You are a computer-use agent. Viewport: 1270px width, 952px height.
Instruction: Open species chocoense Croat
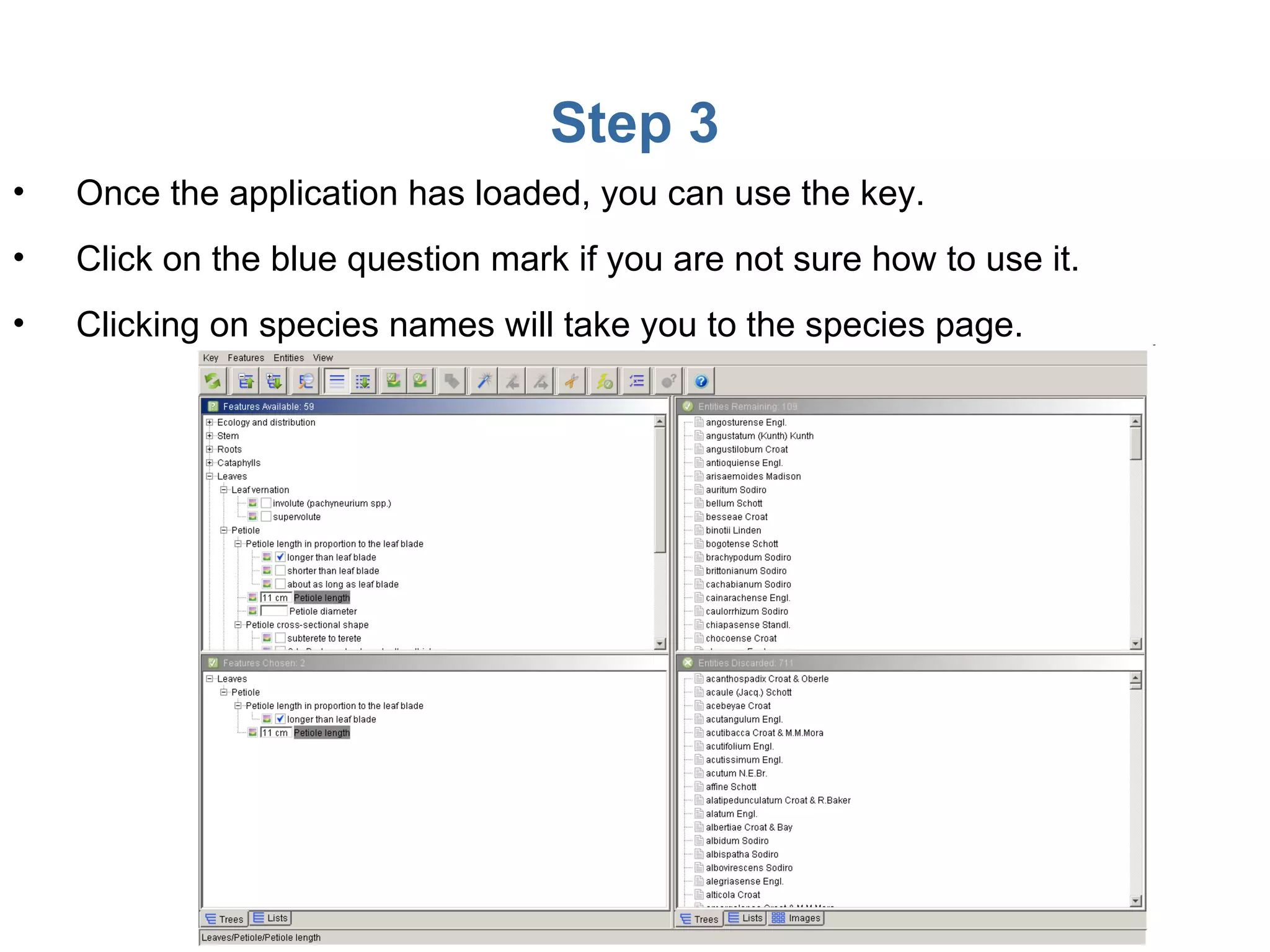click(x=741, y=638)
